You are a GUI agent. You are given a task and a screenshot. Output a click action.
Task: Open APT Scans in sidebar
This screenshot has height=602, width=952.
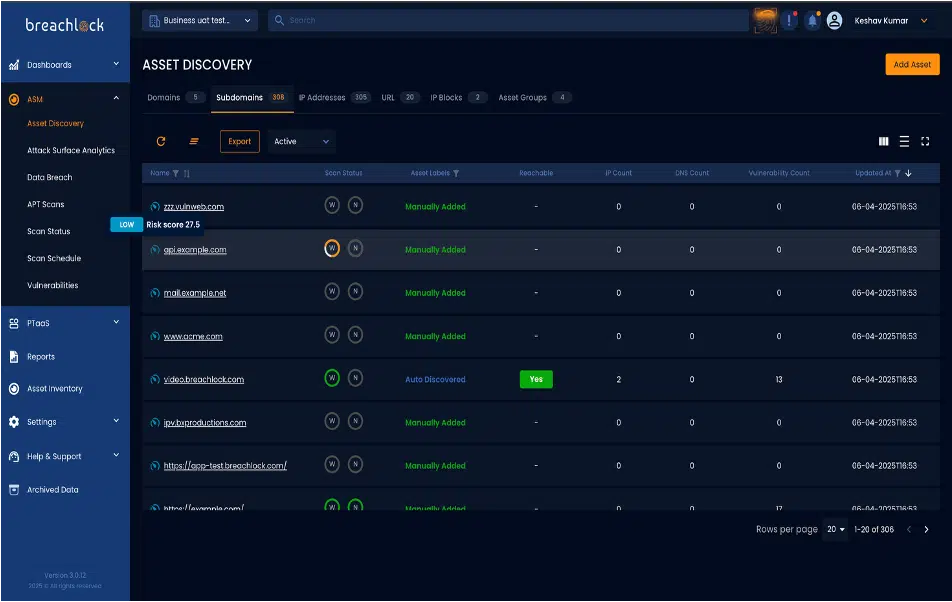[x=46, y=205]
